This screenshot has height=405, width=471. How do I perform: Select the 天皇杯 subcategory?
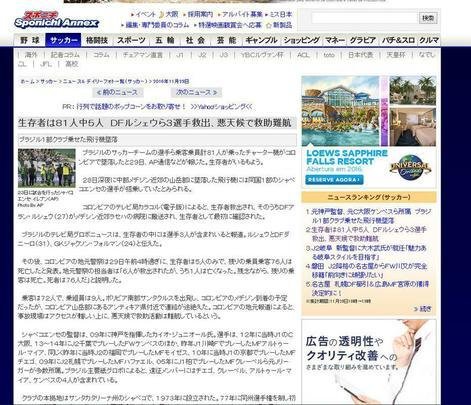396,55
